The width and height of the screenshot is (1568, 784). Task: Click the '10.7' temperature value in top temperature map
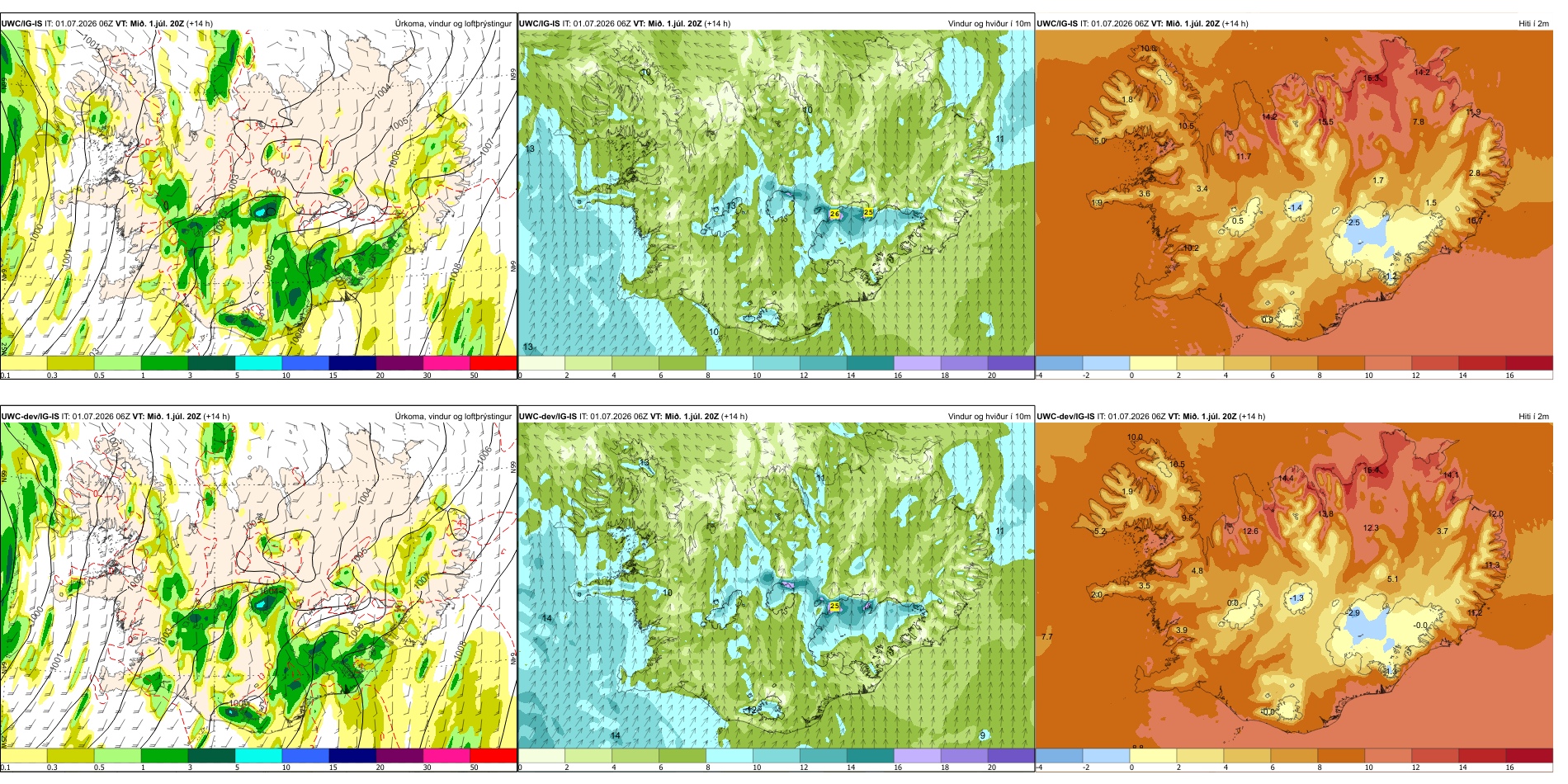[1475, 221]
